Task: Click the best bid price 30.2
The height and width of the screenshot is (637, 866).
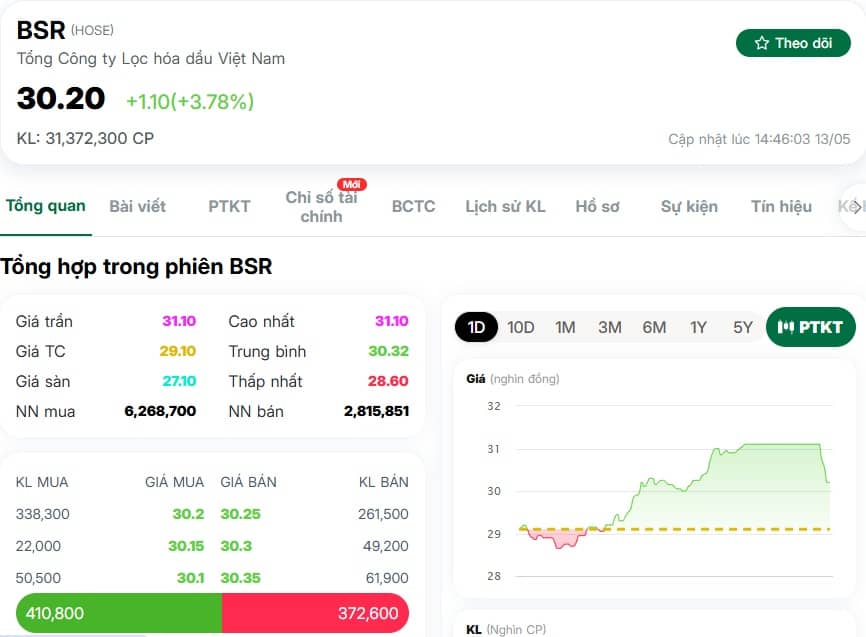Action: 188,514
